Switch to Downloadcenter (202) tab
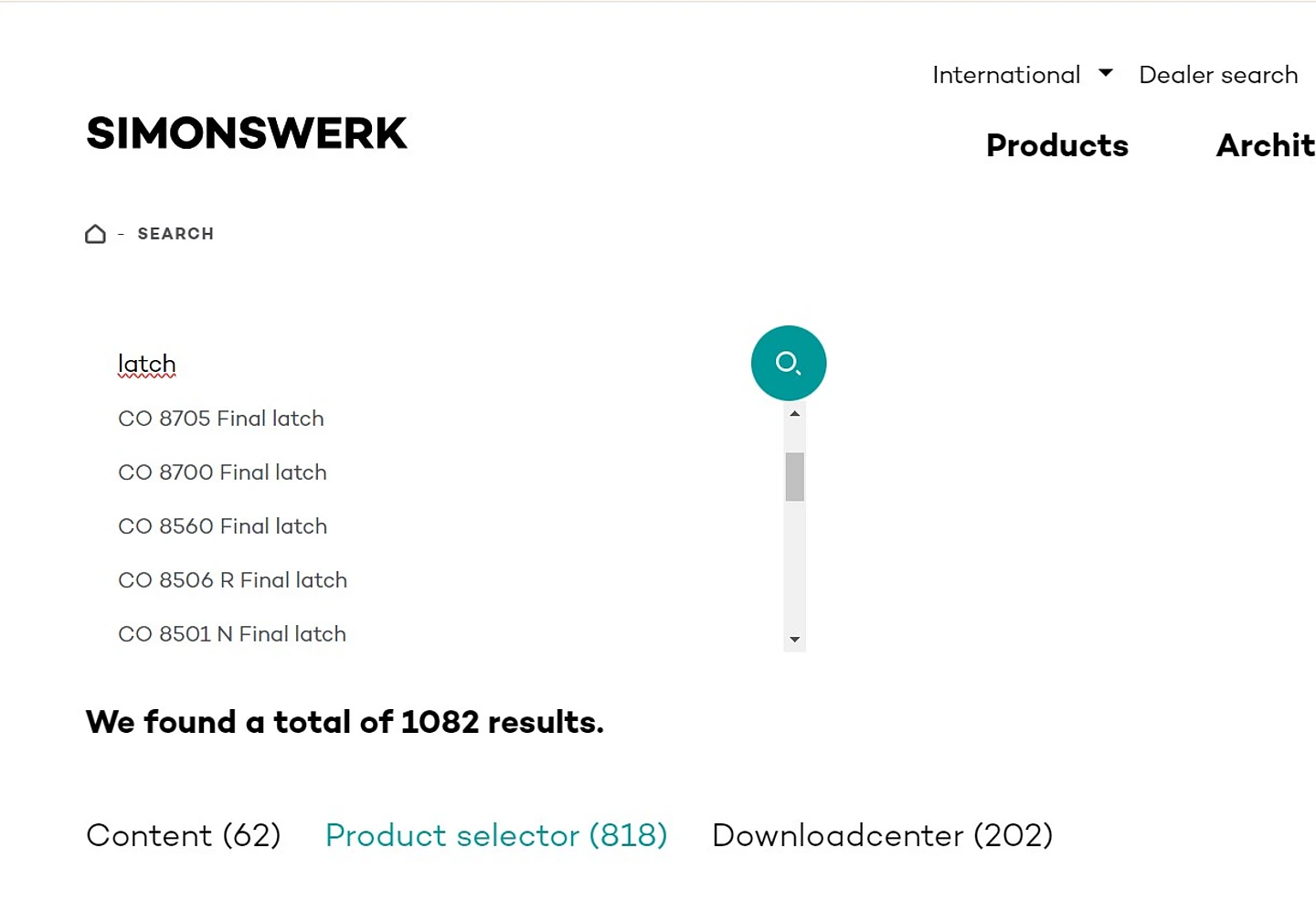 tap(882, 835)
